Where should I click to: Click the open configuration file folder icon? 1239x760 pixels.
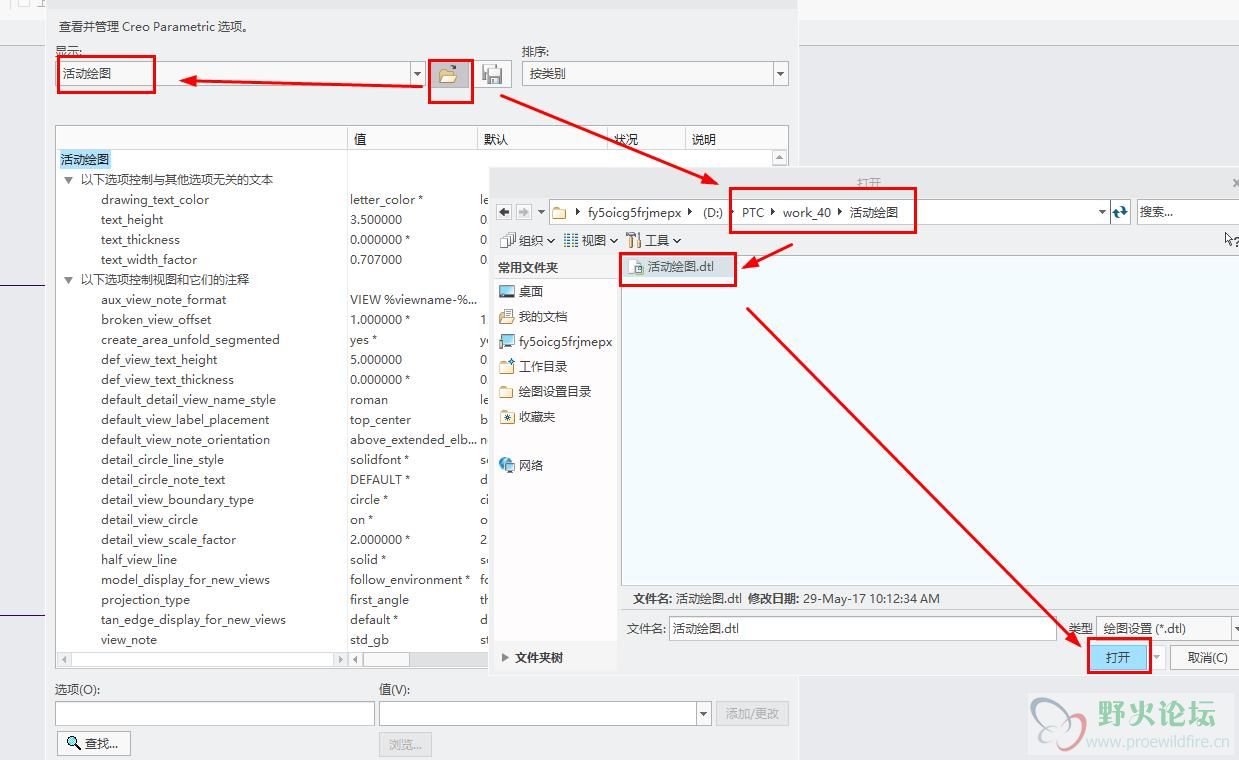(x=449, y=74)
